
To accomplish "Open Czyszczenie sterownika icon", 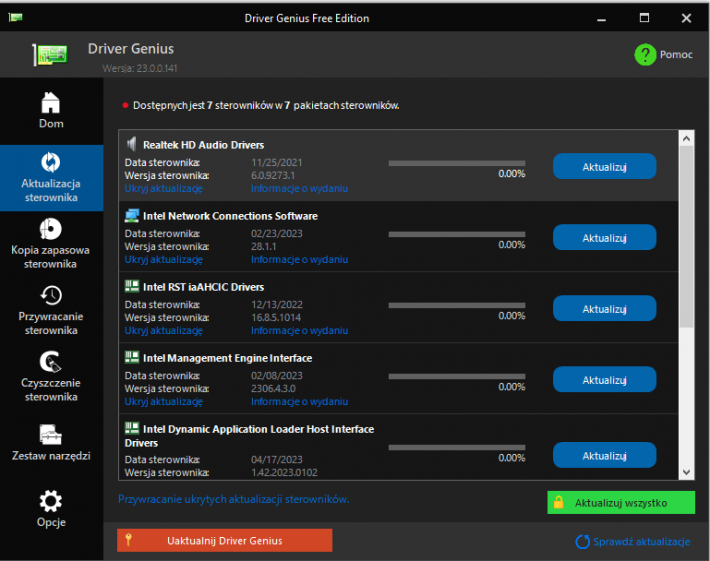I will click(x=51, y=361).
